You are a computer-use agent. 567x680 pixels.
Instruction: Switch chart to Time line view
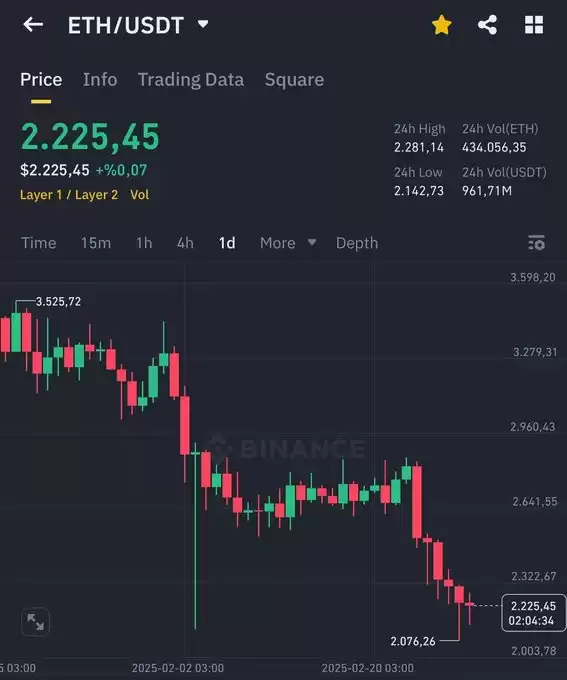[x=39, y=243]
